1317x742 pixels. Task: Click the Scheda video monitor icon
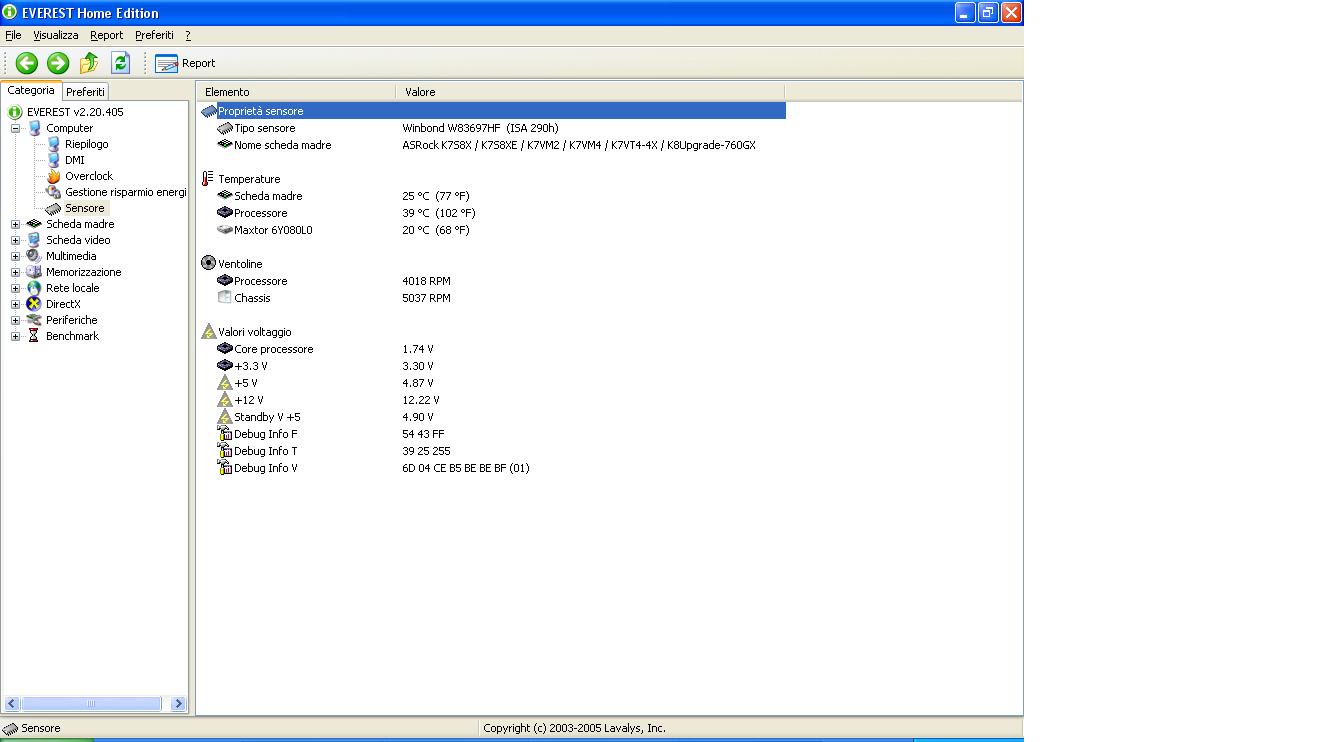pyautogui.click(x=34, y=240)
